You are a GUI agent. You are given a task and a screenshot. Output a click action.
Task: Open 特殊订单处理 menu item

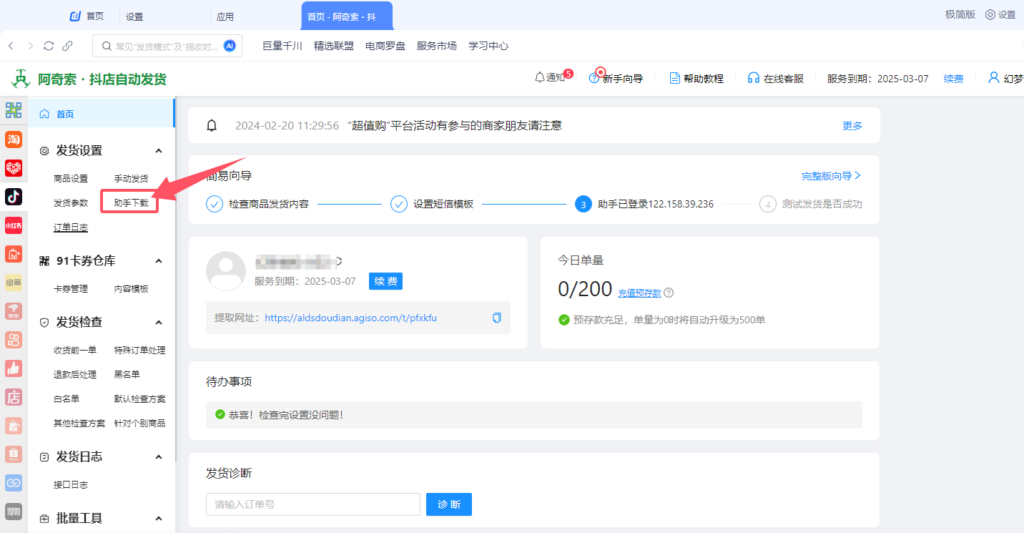[x=140, y=350]
